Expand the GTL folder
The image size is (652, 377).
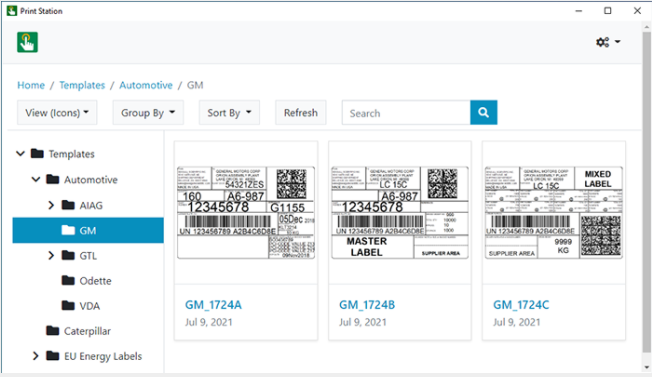(51, 256)
